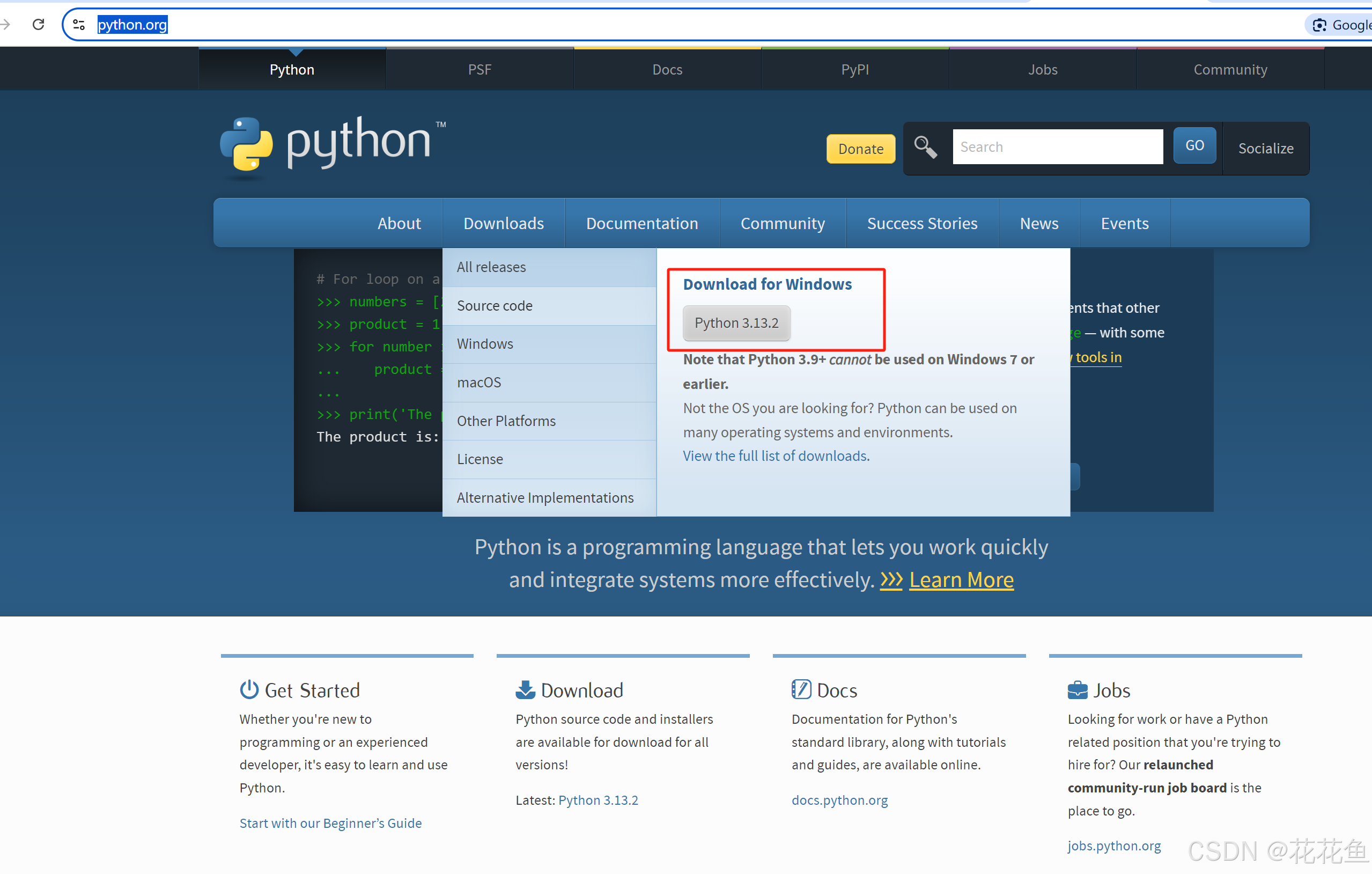Click the yellow Donate button
The image size is (1372, 874).
click(x=860, y=149)
